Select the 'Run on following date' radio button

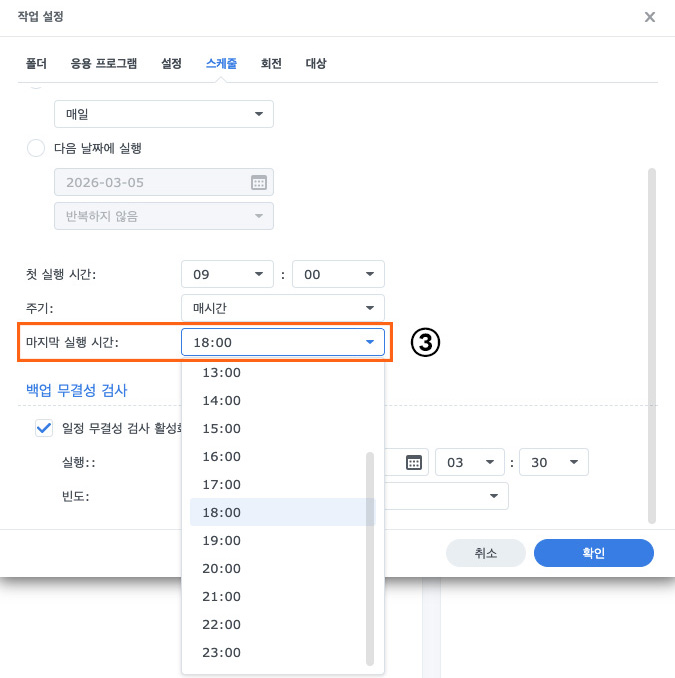36,148
